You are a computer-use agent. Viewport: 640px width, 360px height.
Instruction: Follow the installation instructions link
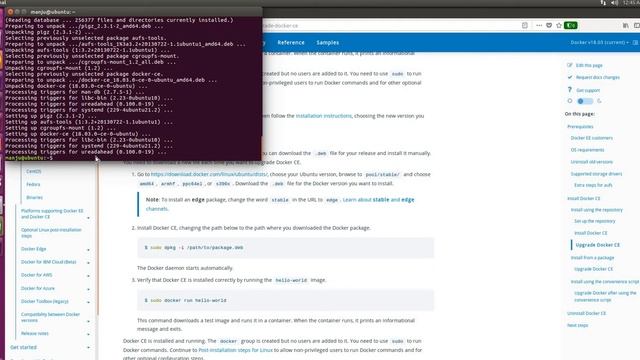pyautogui.click(x=324, y=116)
